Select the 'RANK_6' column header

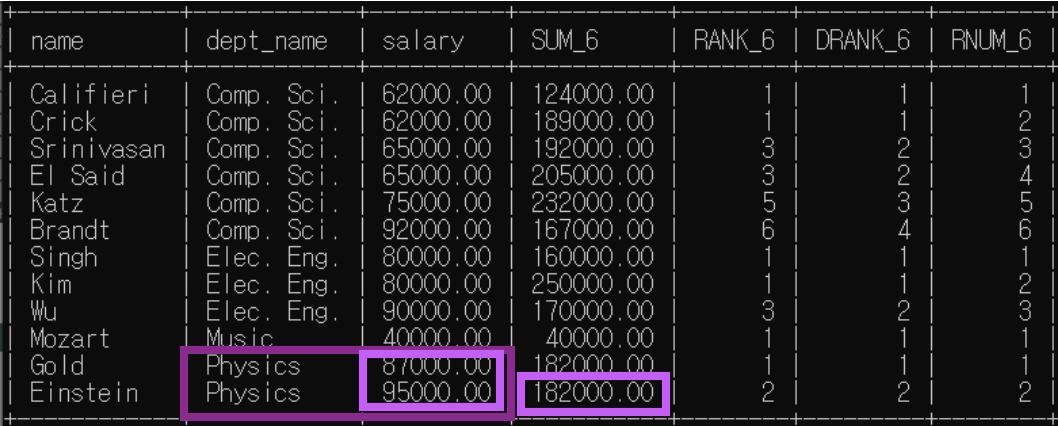click(x=734, y=41)
